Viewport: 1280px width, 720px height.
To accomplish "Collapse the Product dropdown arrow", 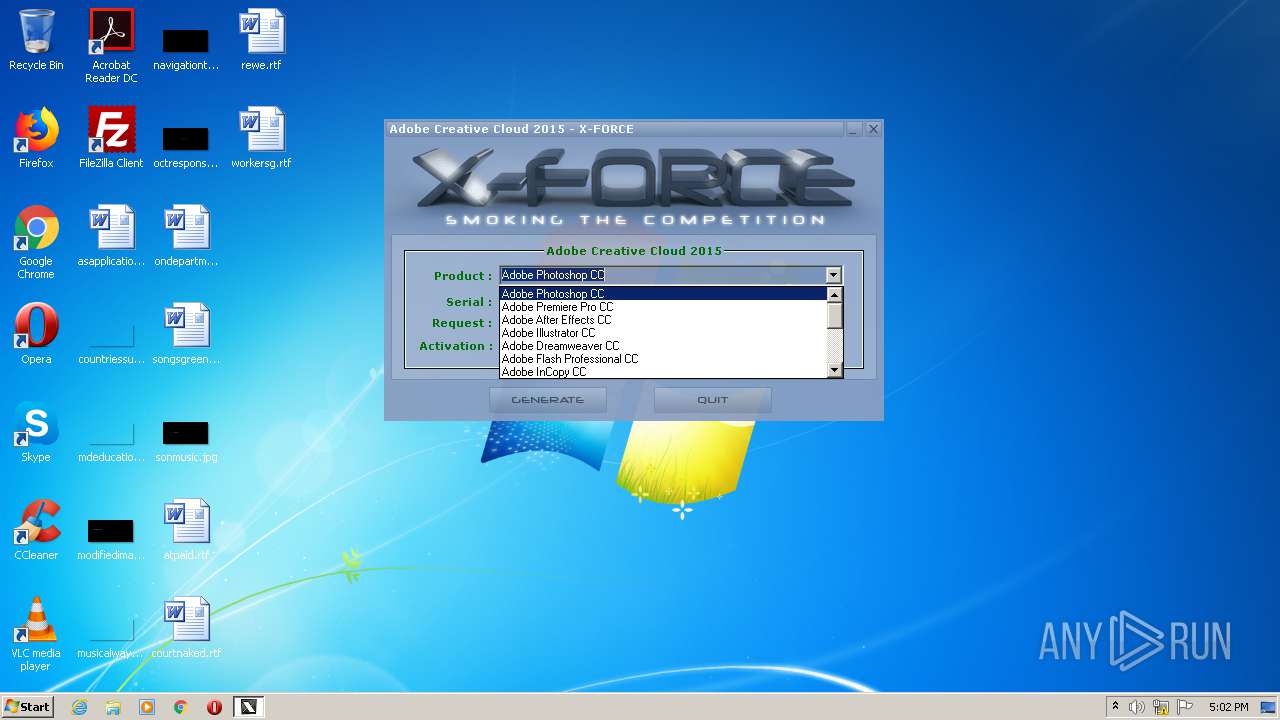I will pos(833,275).
